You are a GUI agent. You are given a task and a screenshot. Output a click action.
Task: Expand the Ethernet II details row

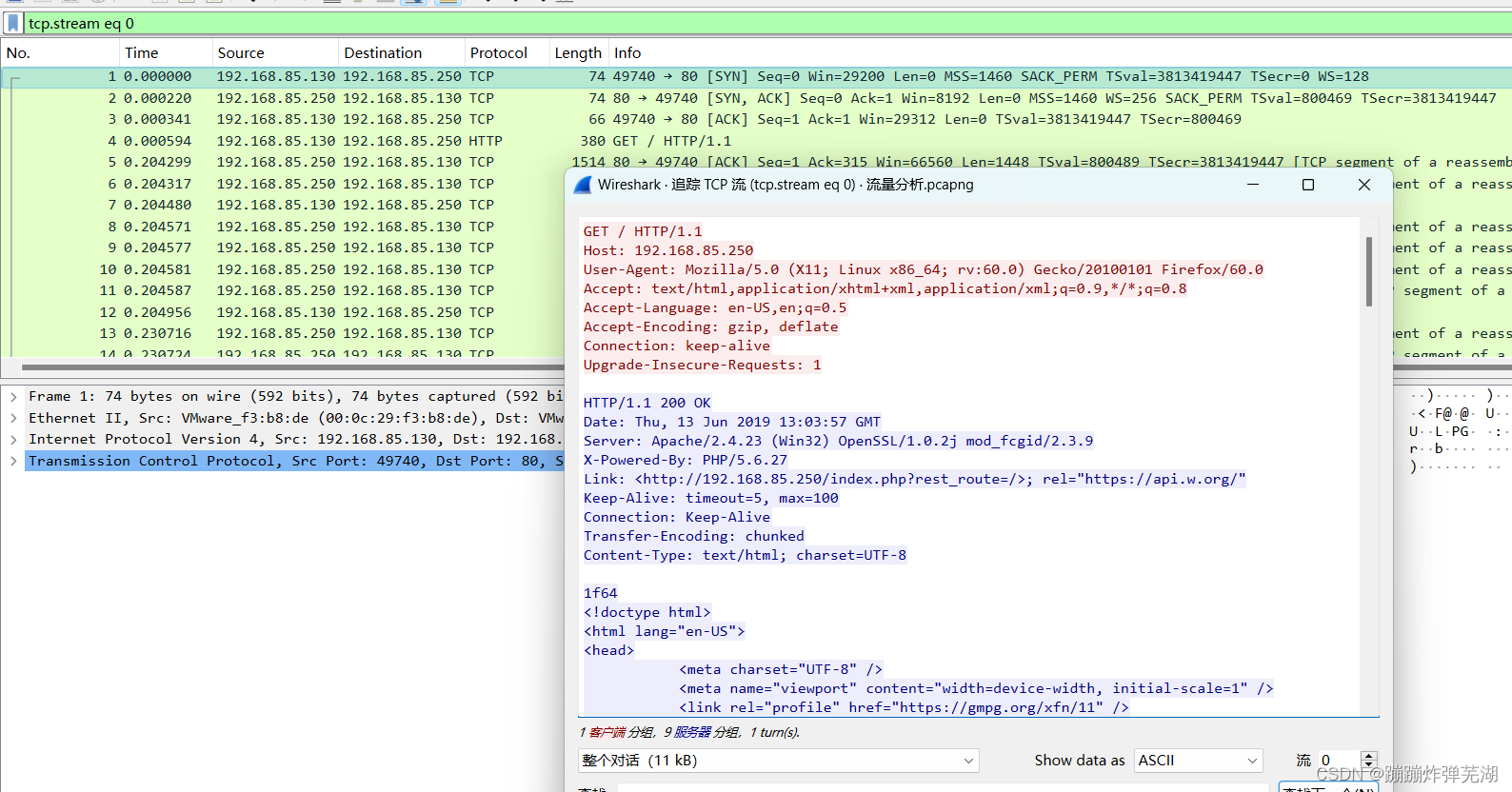(x=13, y=418)
